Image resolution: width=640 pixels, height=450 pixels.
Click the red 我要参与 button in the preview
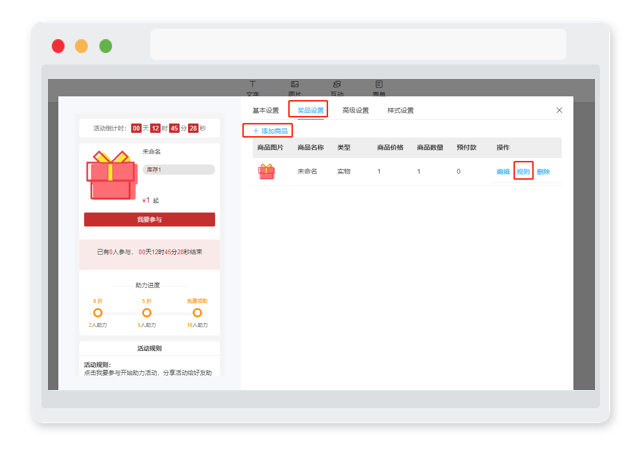149,219
